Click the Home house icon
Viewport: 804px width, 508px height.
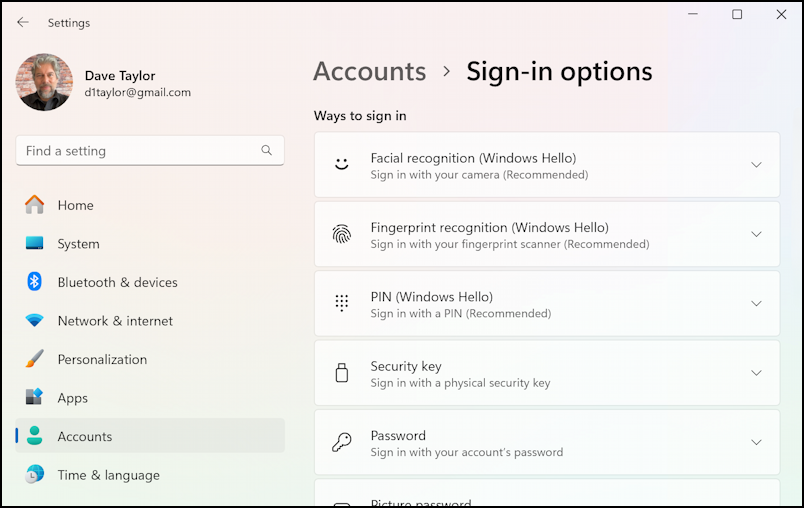pyautogui.click(x=34, y=205)
